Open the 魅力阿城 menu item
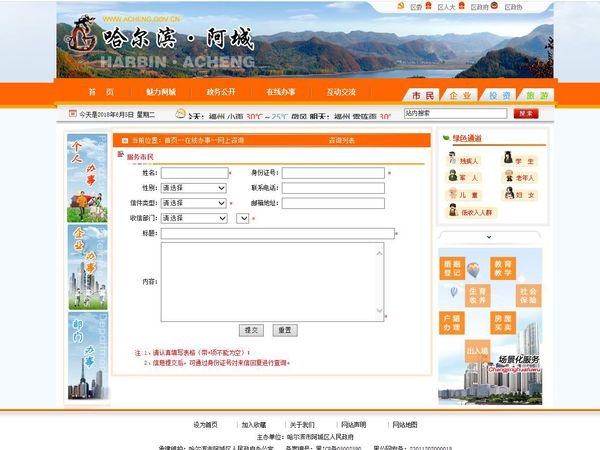 click(x=161, y=92)
